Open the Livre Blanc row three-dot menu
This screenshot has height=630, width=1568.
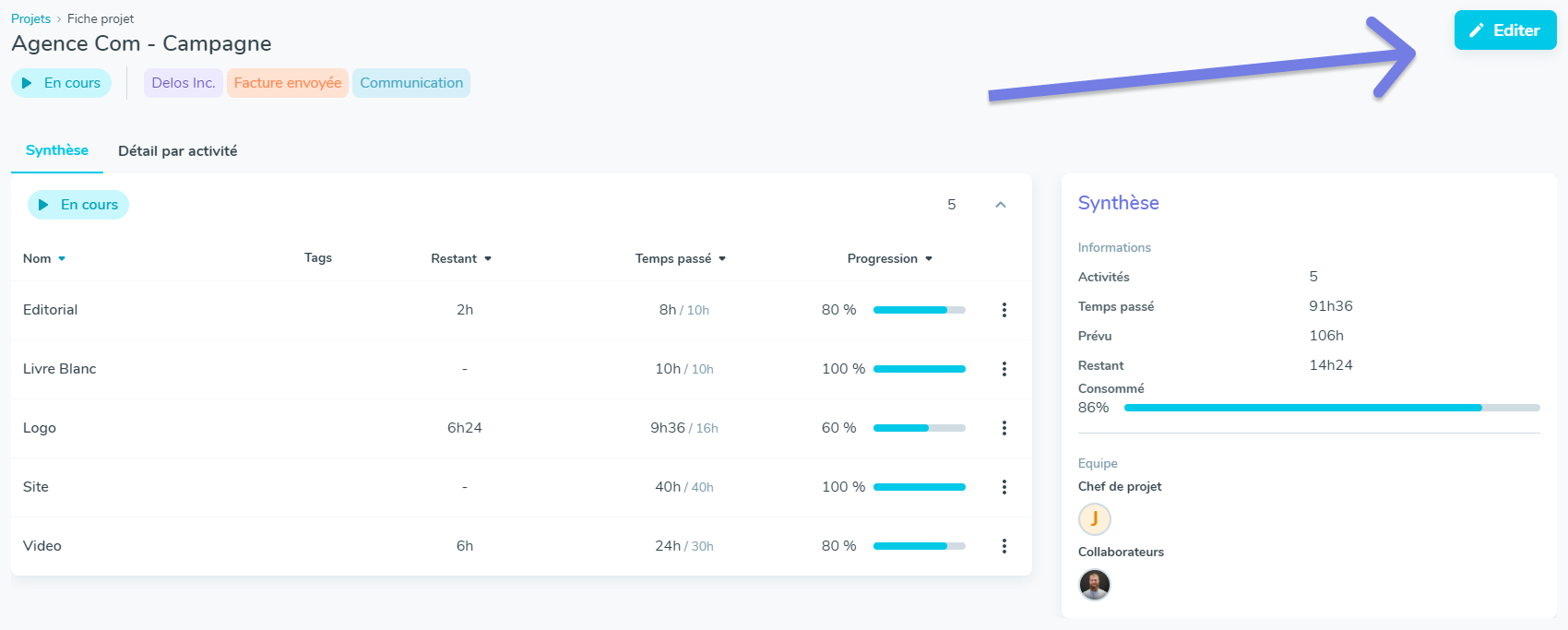coord(1004,369)
